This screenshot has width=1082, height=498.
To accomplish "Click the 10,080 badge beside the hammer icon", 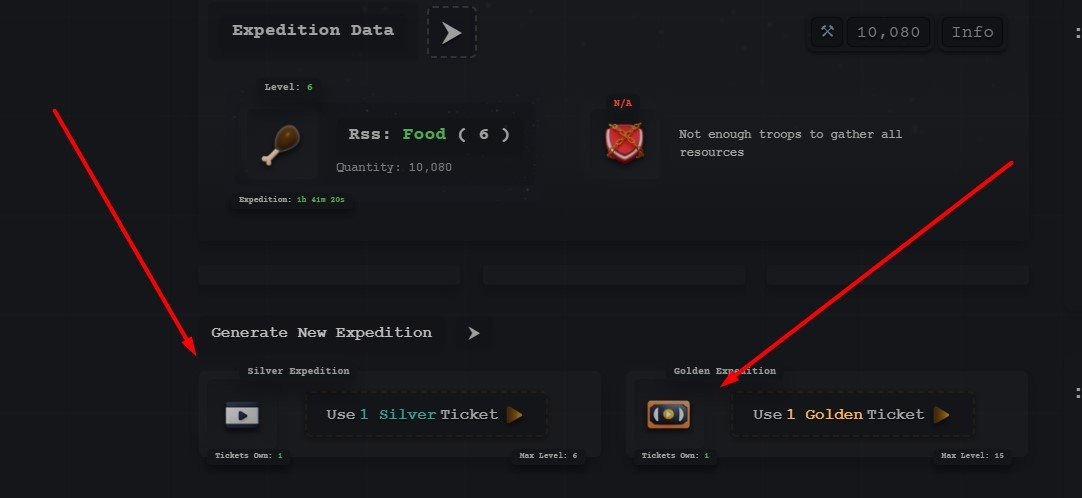I will click(x=888, y=32).
